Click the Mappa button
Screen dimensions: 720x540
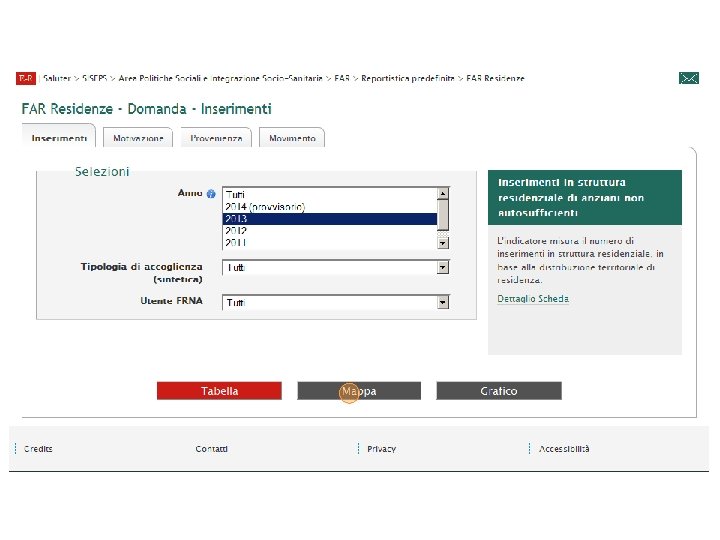click(x=359, y=391)
